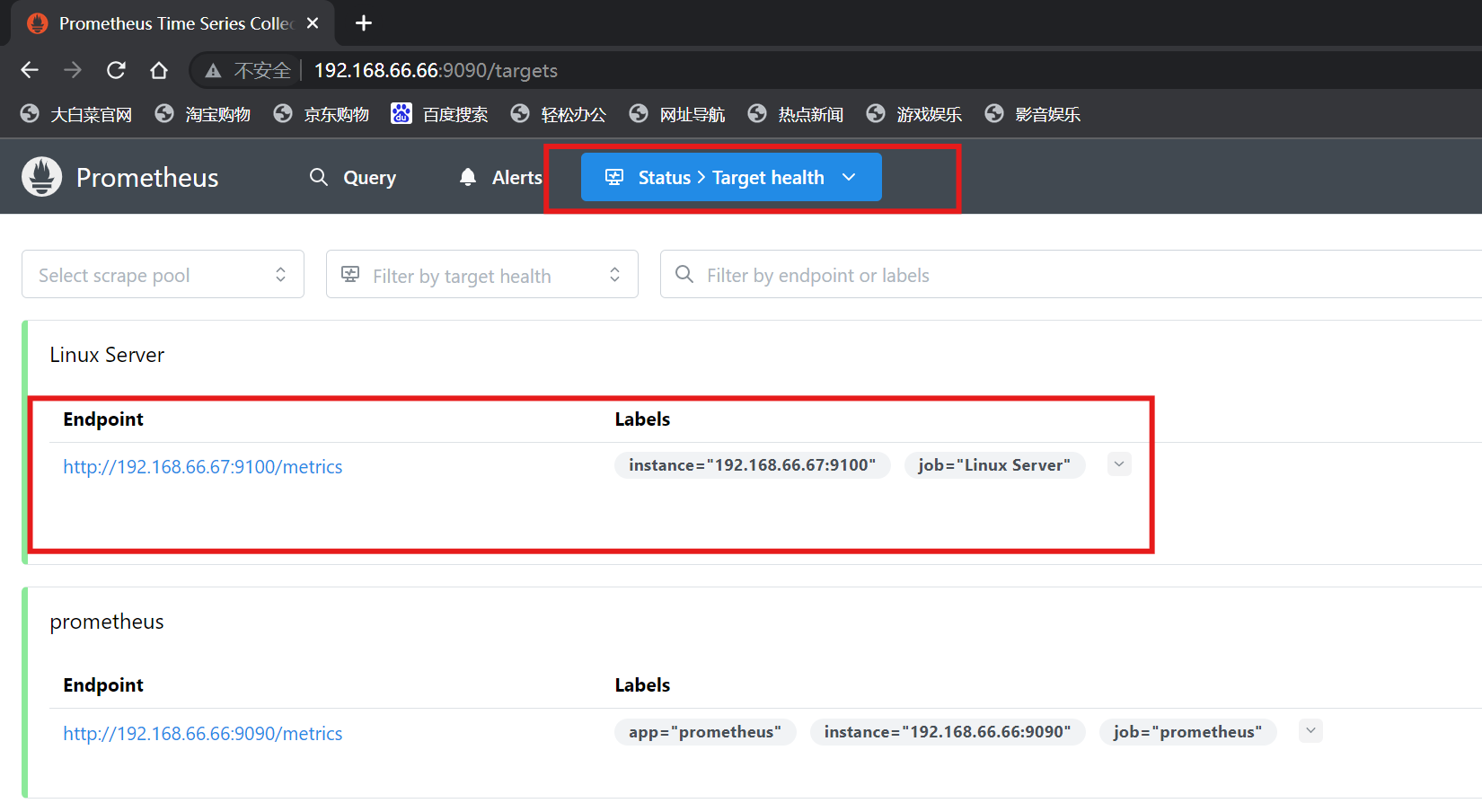Open the 大白菜官网 bookmark
Screen dimensions: 1482x812
(76, 114)
